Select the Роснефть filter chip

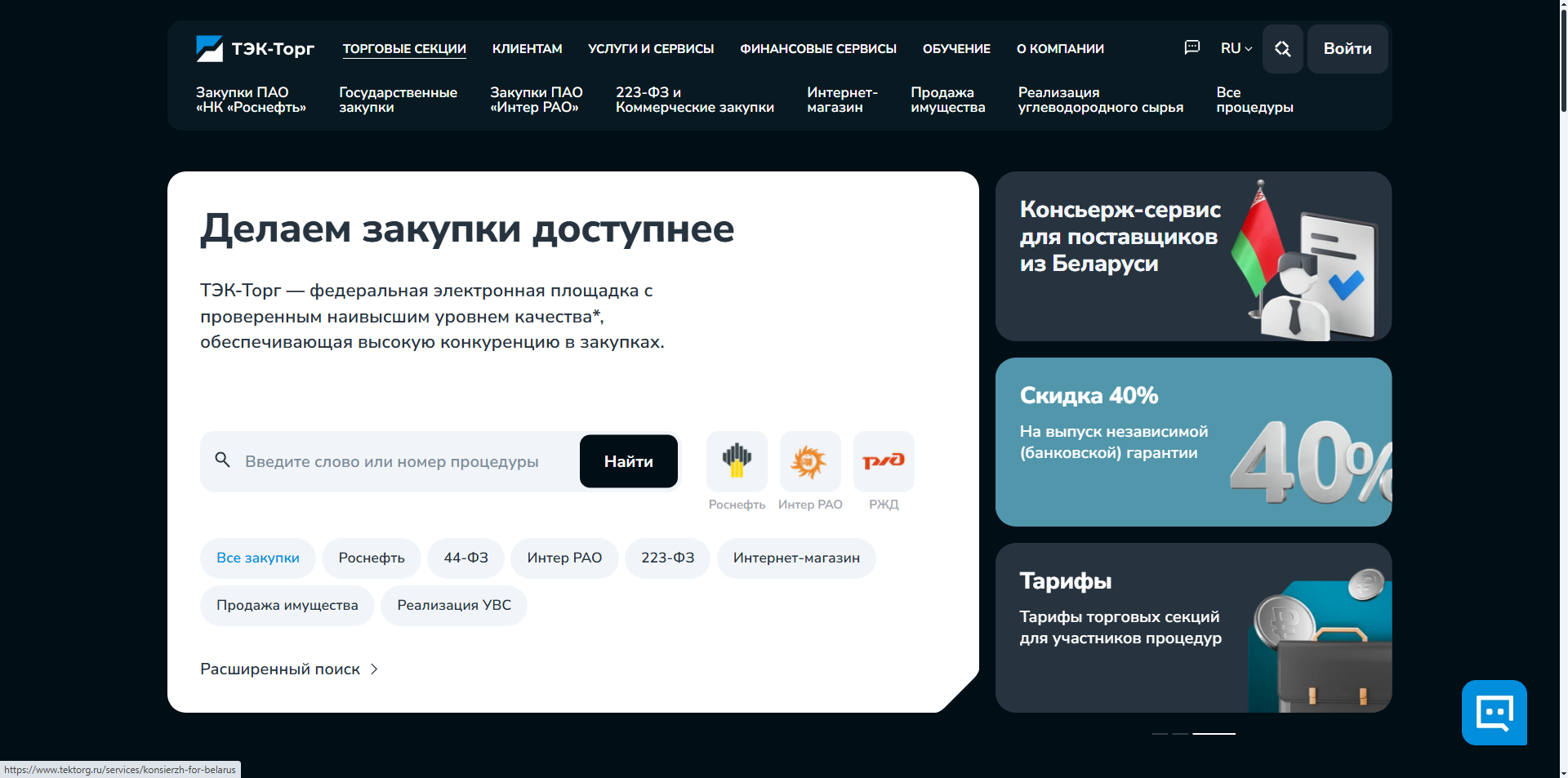(x=372, y=558)
